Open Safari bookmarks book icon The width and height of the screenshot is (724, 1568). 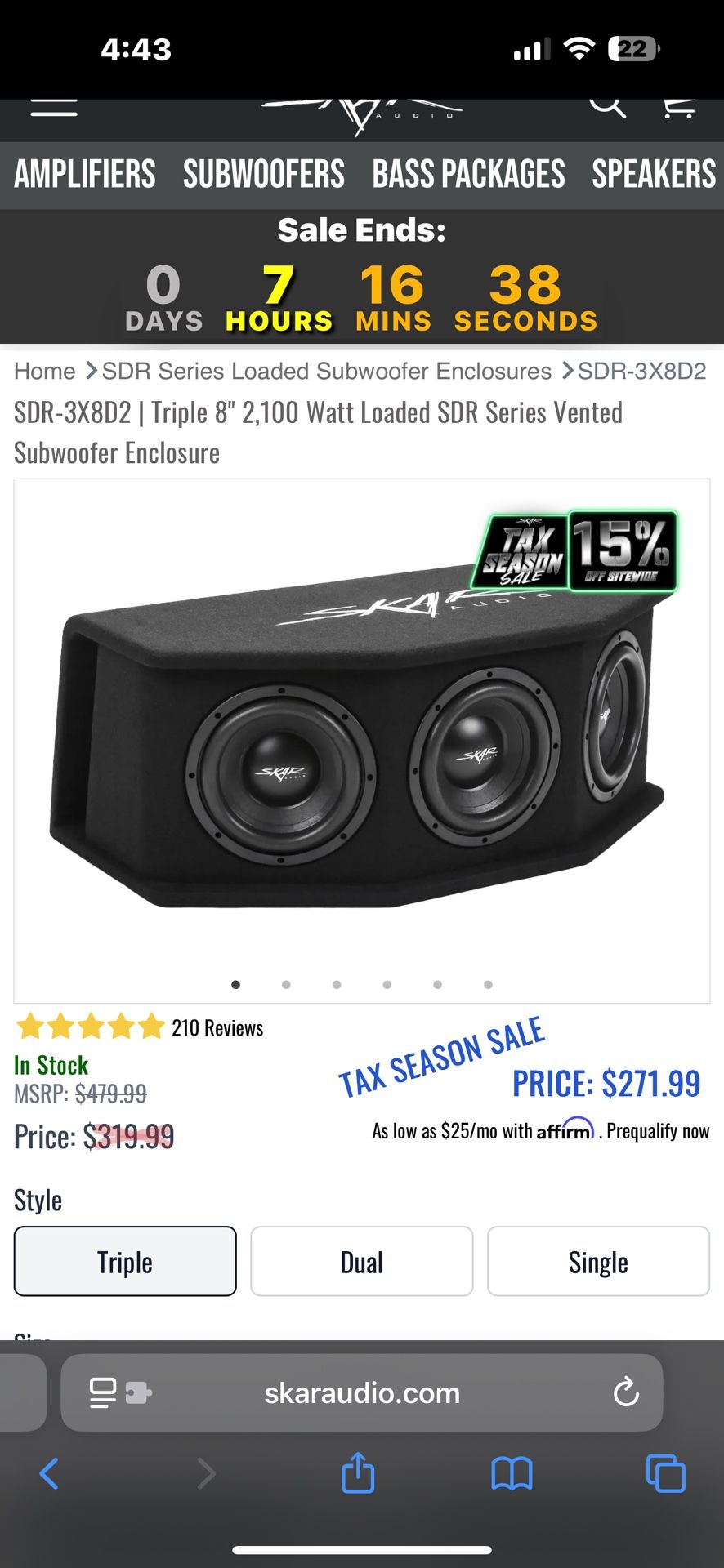tap(512, 1474)
